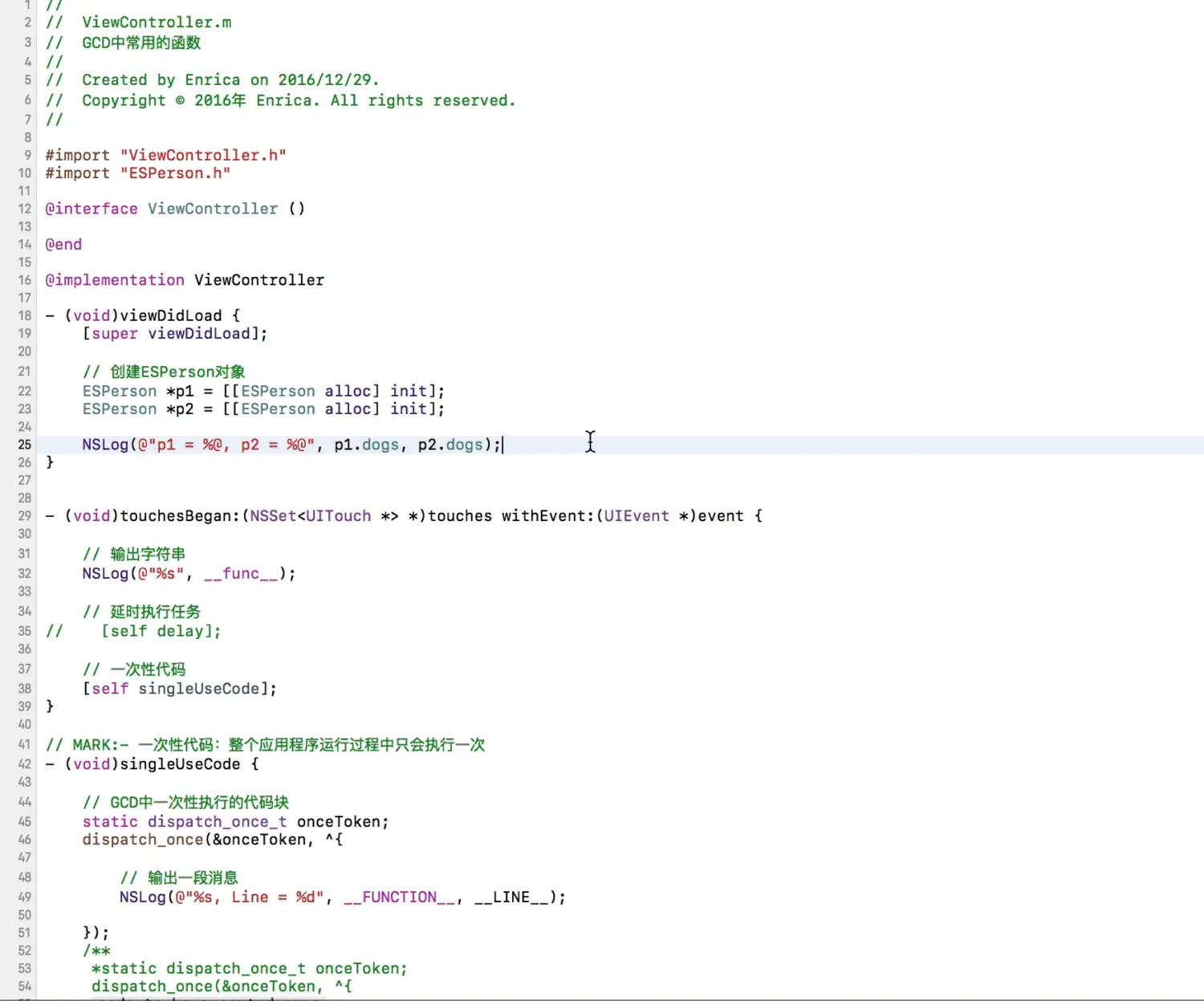This screenshot has height=1001, width=1204.
Task: Click the #import "ESPerson.h" line
Action: click(x=137, y=173)
